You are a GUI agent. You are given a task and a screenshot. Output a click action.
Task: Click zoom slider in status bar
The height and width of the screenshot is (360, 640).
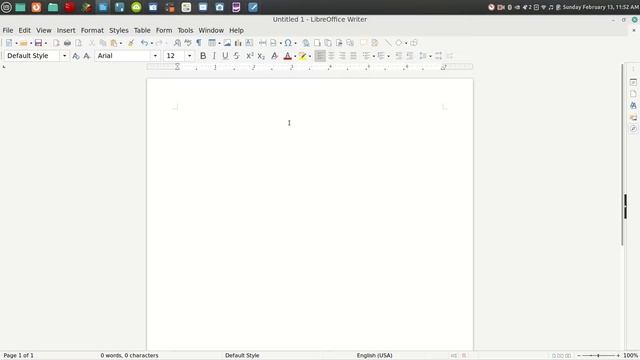[x=598, y=356]
